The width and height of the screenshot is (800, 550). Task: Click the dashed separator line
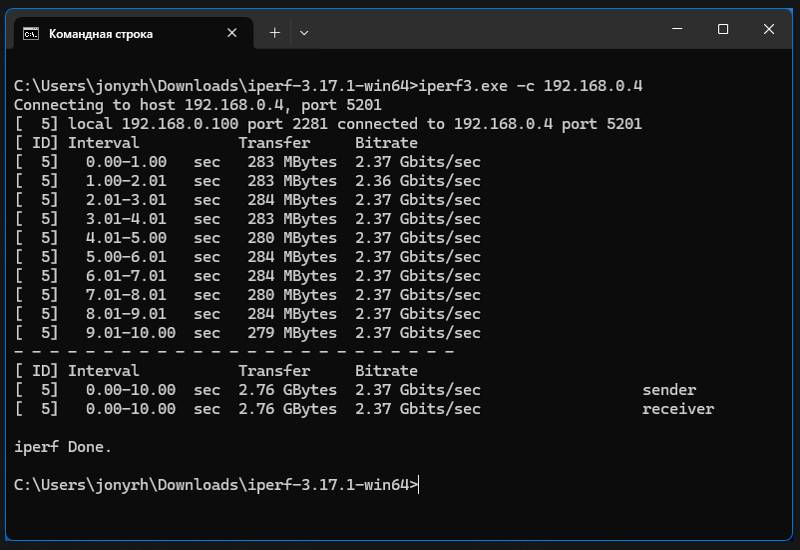click(x=234, y=352)
